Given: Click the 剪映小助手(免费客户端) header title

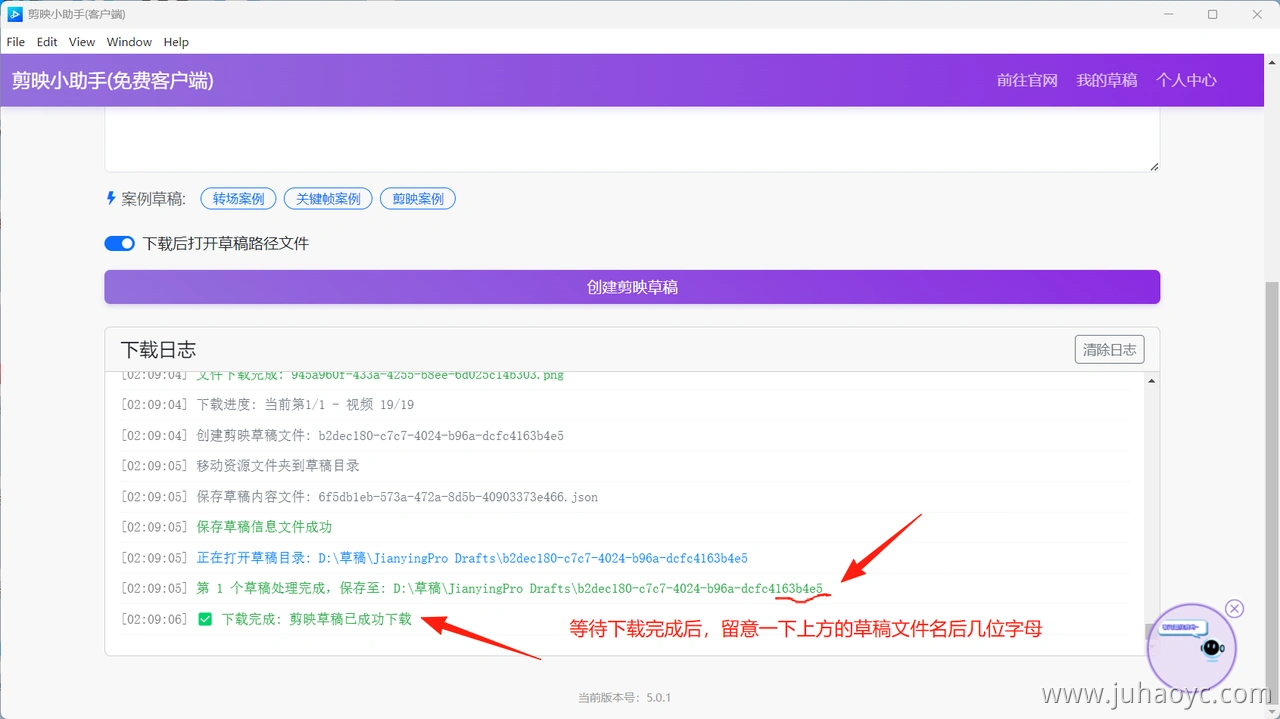Looking at the screenshot, I should [x=113, y=81].
